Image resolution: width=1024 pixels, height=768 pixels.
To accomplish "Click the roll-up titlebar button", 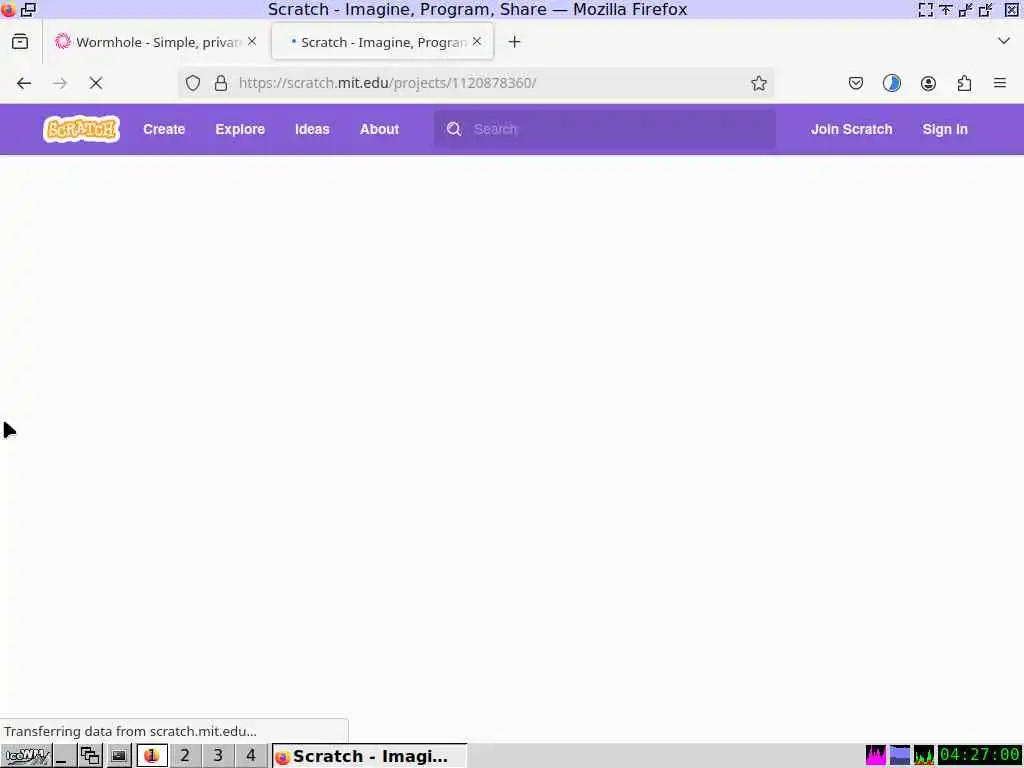I will (x=946, y=9).
